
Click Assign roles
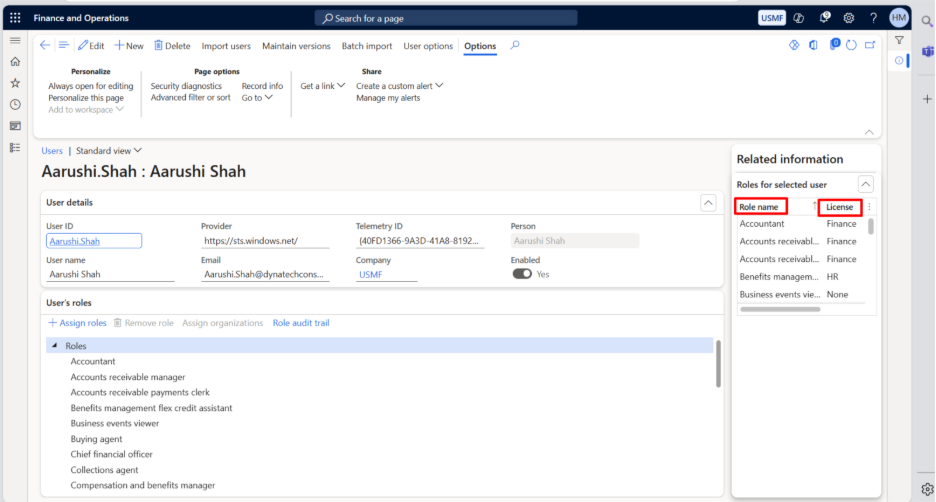point(77,323)
